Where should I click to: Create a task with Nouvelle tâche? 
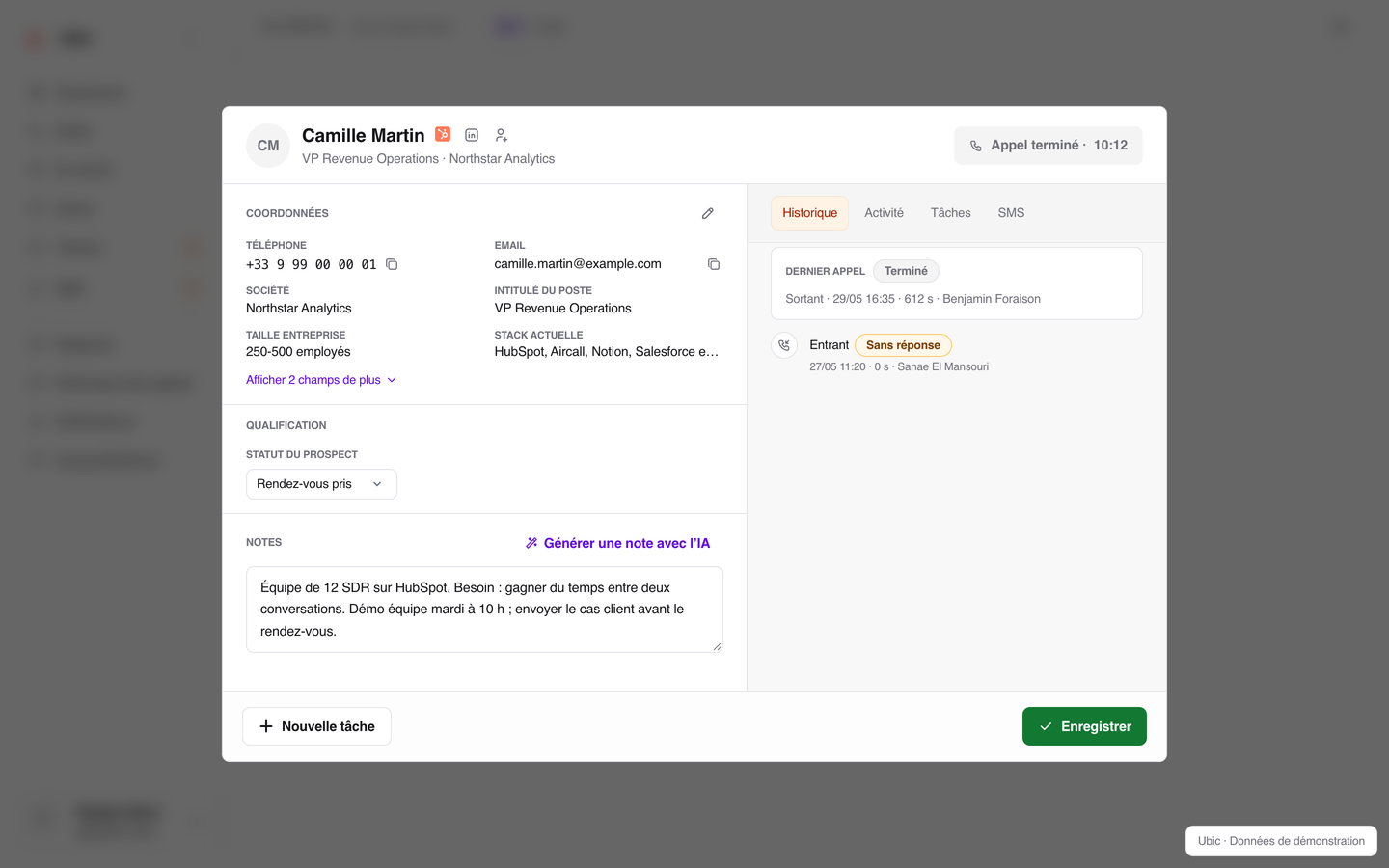[x=316, y=726]
